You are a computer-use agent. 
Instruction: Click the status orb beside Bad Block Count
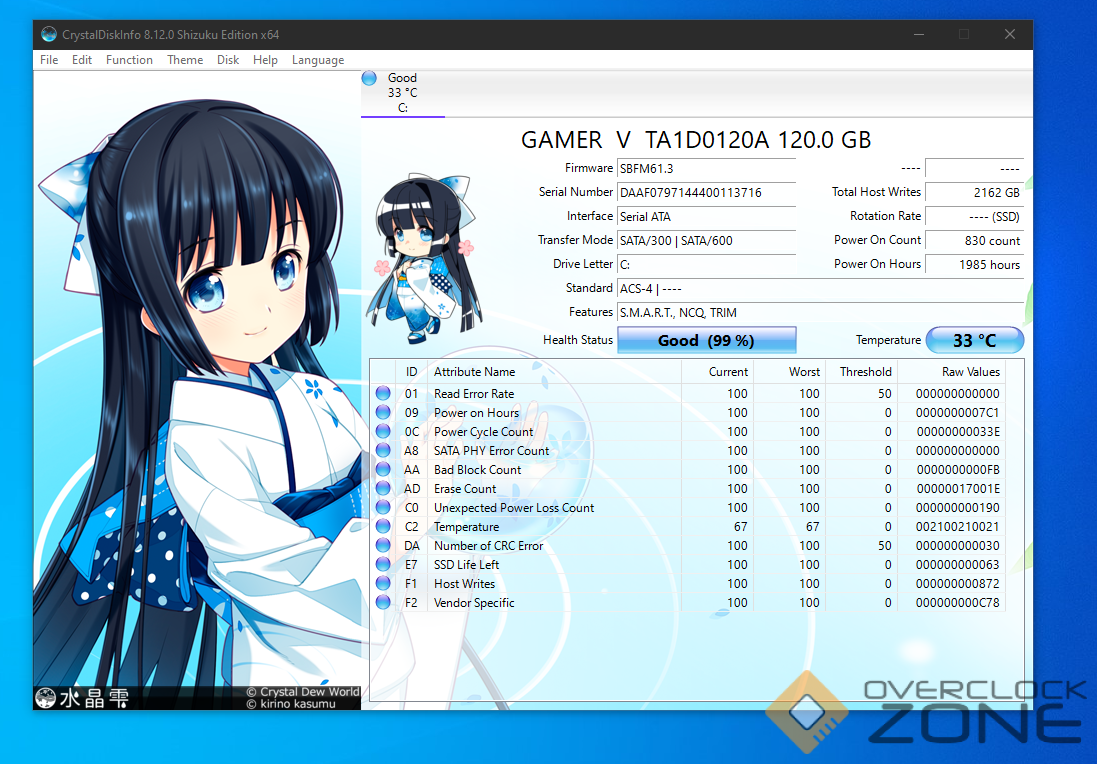point(383,470)
